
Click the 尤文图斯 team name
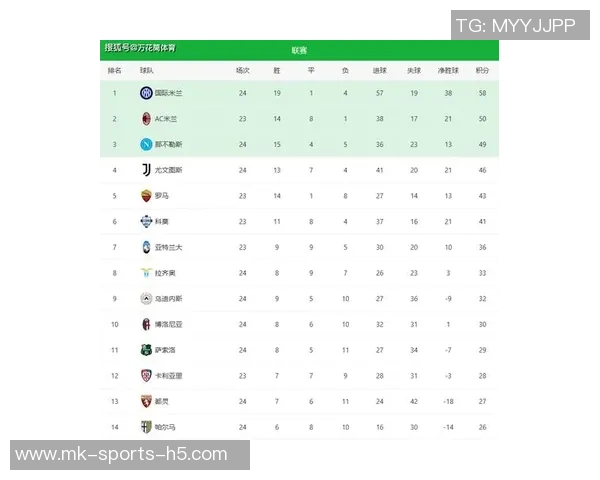pyautogui.click(x=169, y=170)
